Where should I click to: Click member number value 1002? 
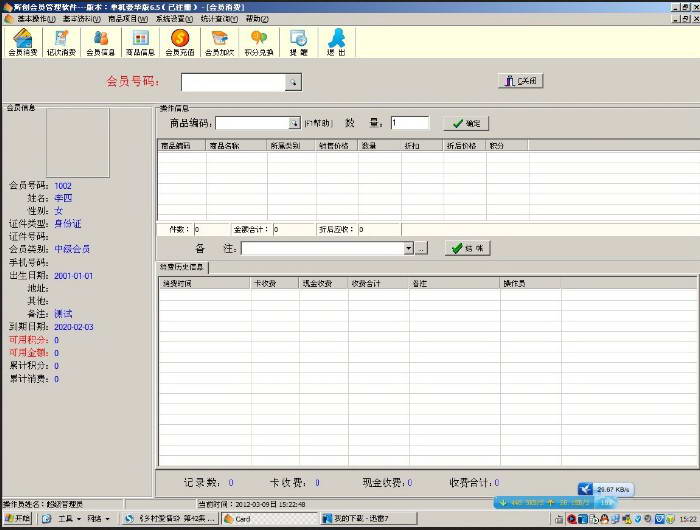tap(63, 186)
